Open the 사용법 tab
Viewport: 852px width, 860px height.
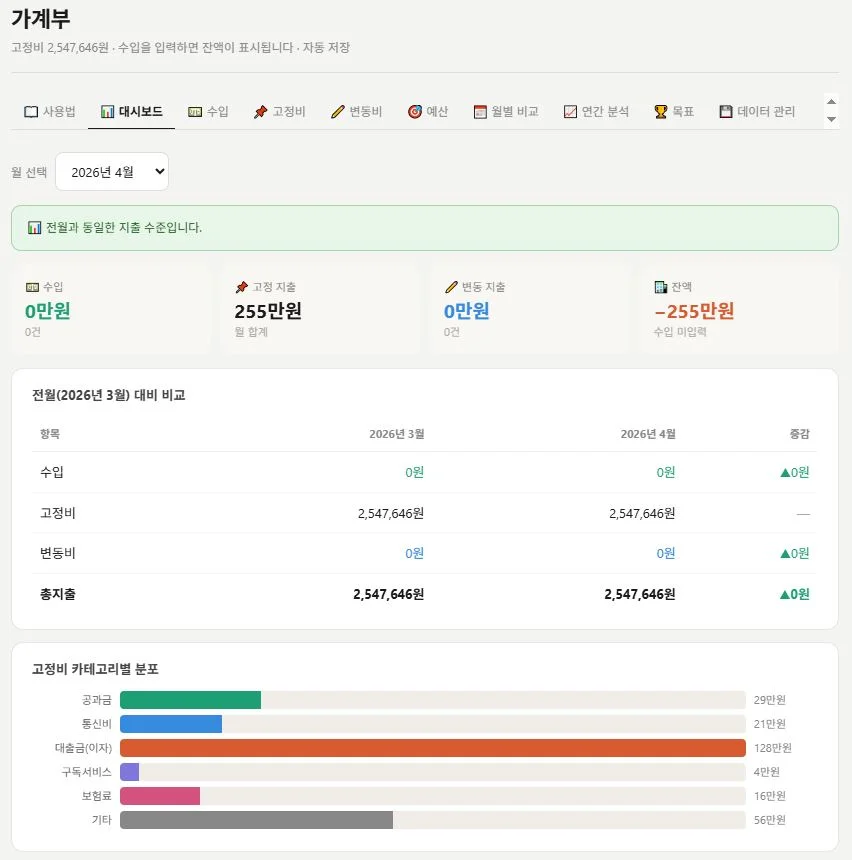click(49, 111)
